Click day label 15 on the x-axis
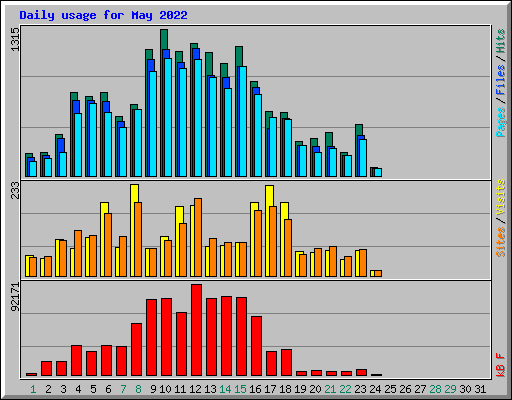Image resolution: width=512 pixels, height=400 pixels. (x=240, y=389)
